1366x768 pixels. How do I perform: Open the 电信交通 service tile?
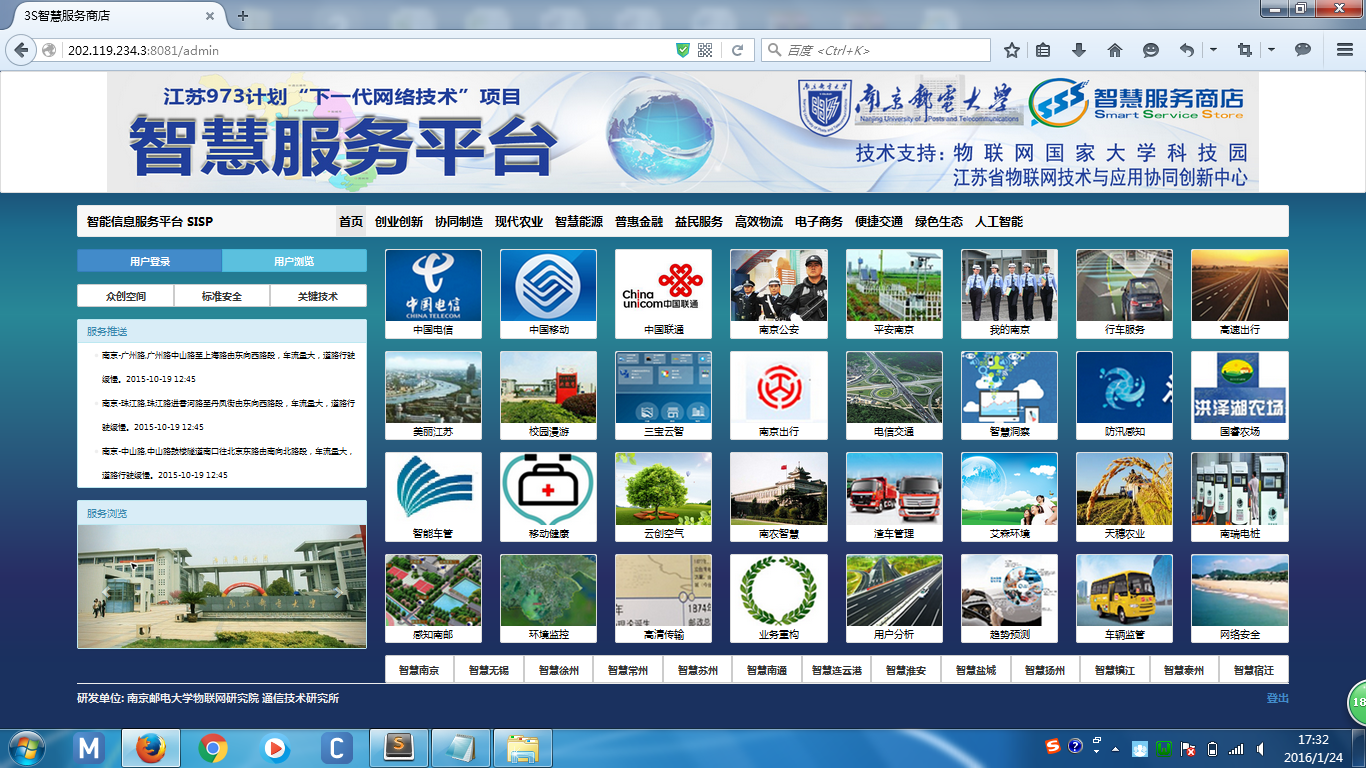click(x=894, y=396)
